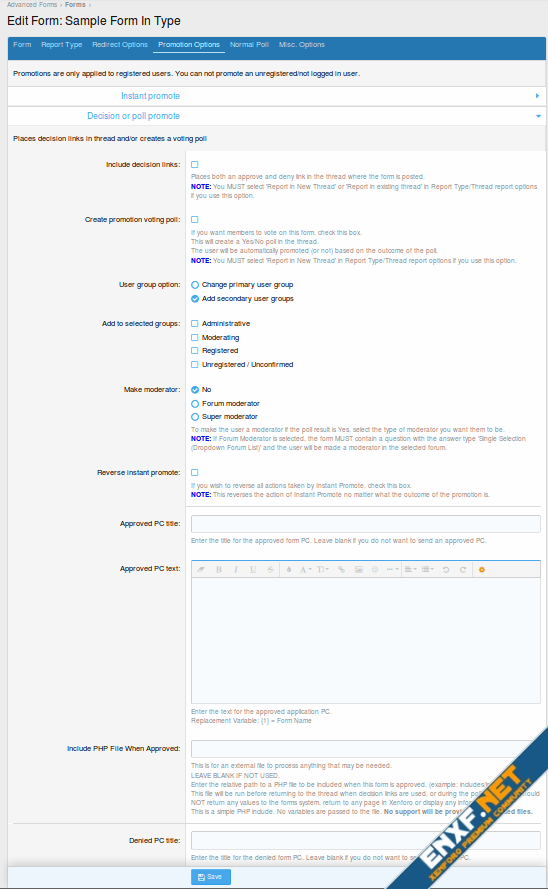Toggle bold in Approved PC text editor
Screen dimensions: 548x889
tap(219, 569)
